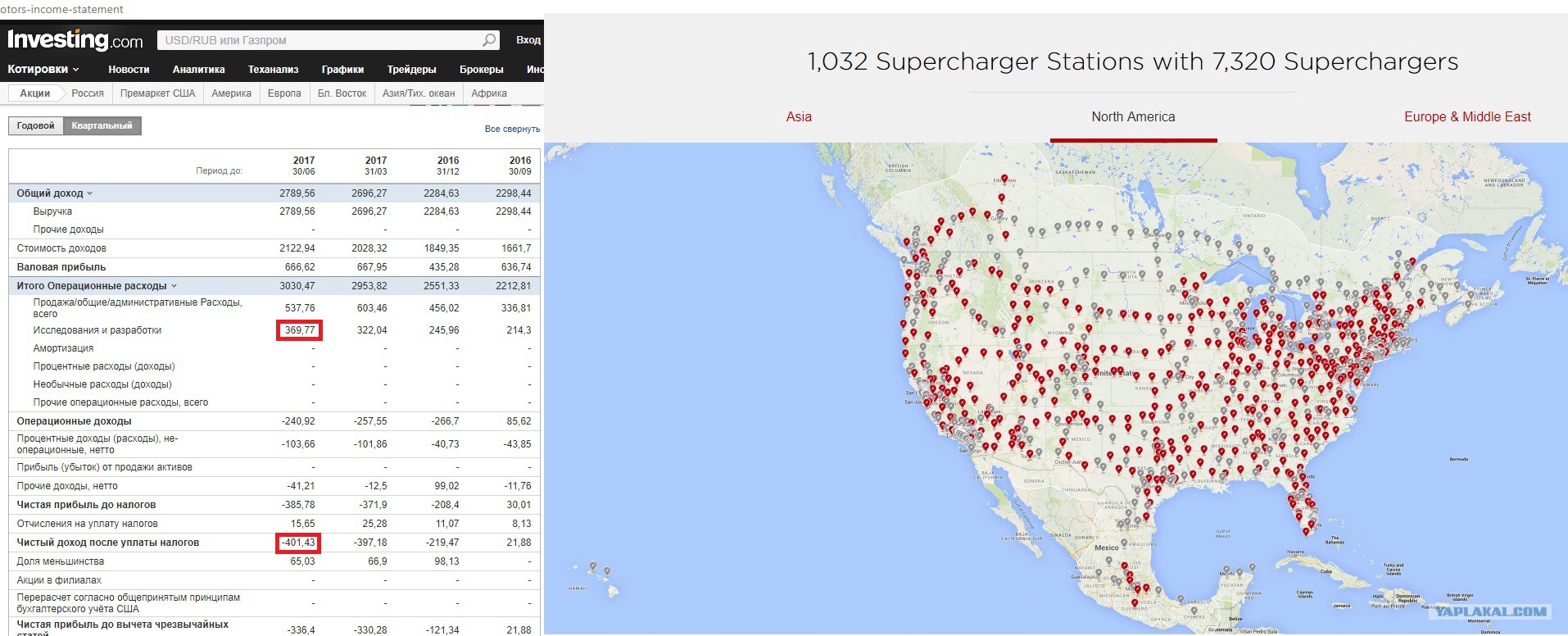The image size is (1568, 636).
Task: Click the 65,03 minority interest value
Action: pos(302,561)
